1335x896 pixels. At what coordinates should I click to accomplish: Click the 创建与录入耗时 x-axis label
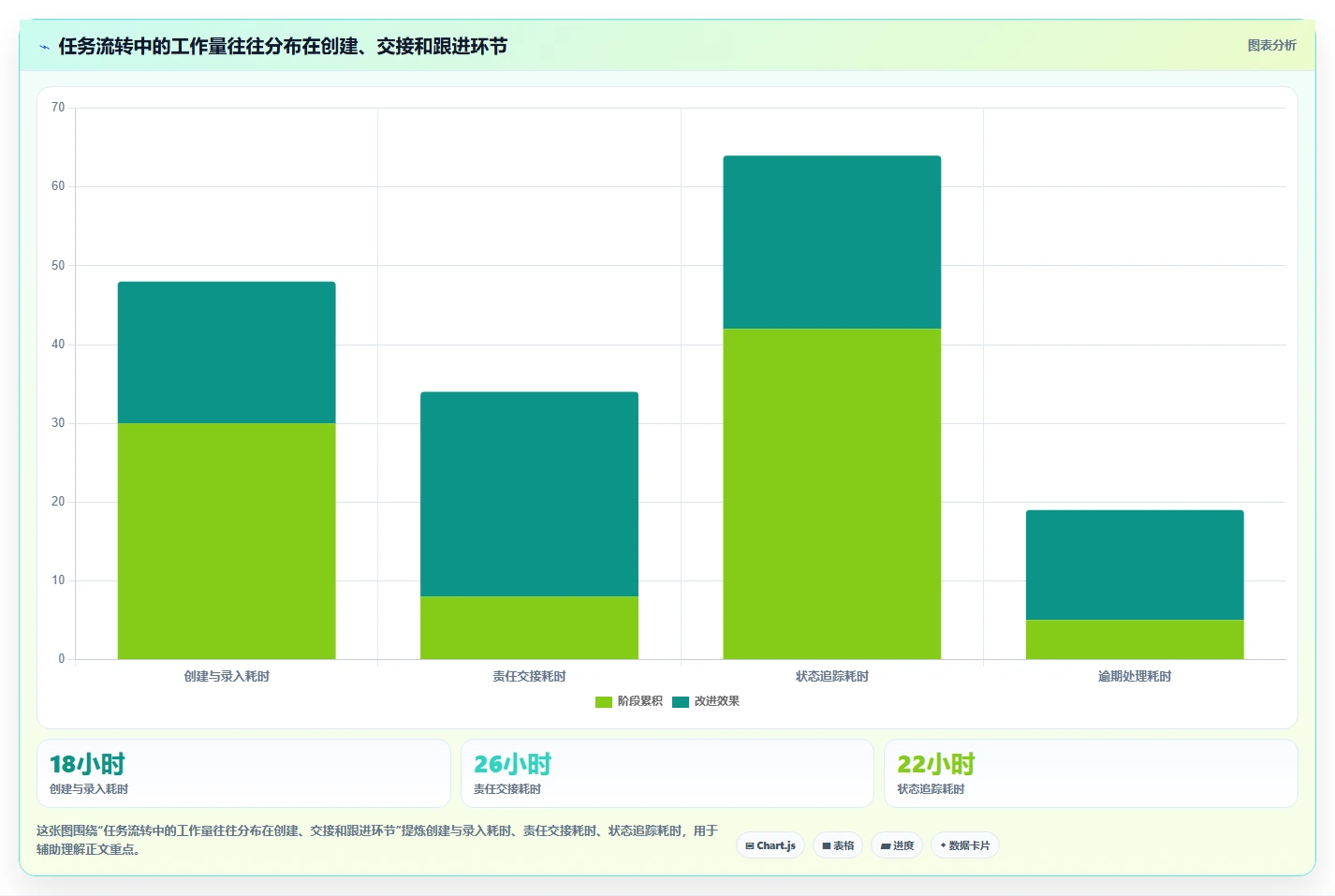(x=227, y=676)
